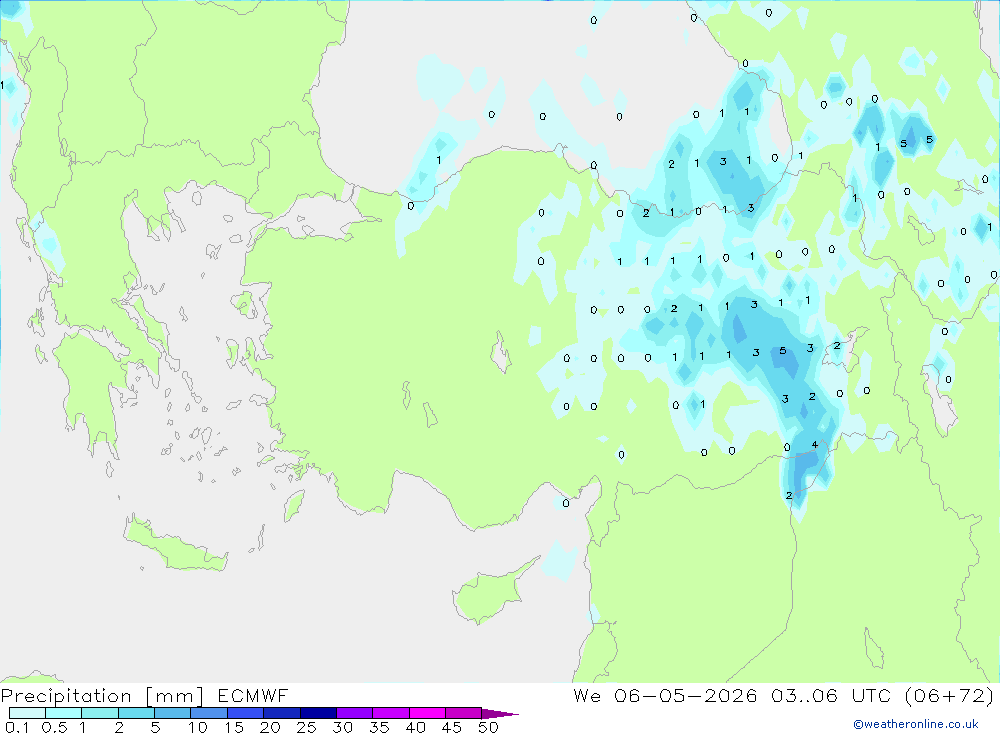Click the arrow tip at the legend end
Screen dimensions: 1000x733
[501, 714]
